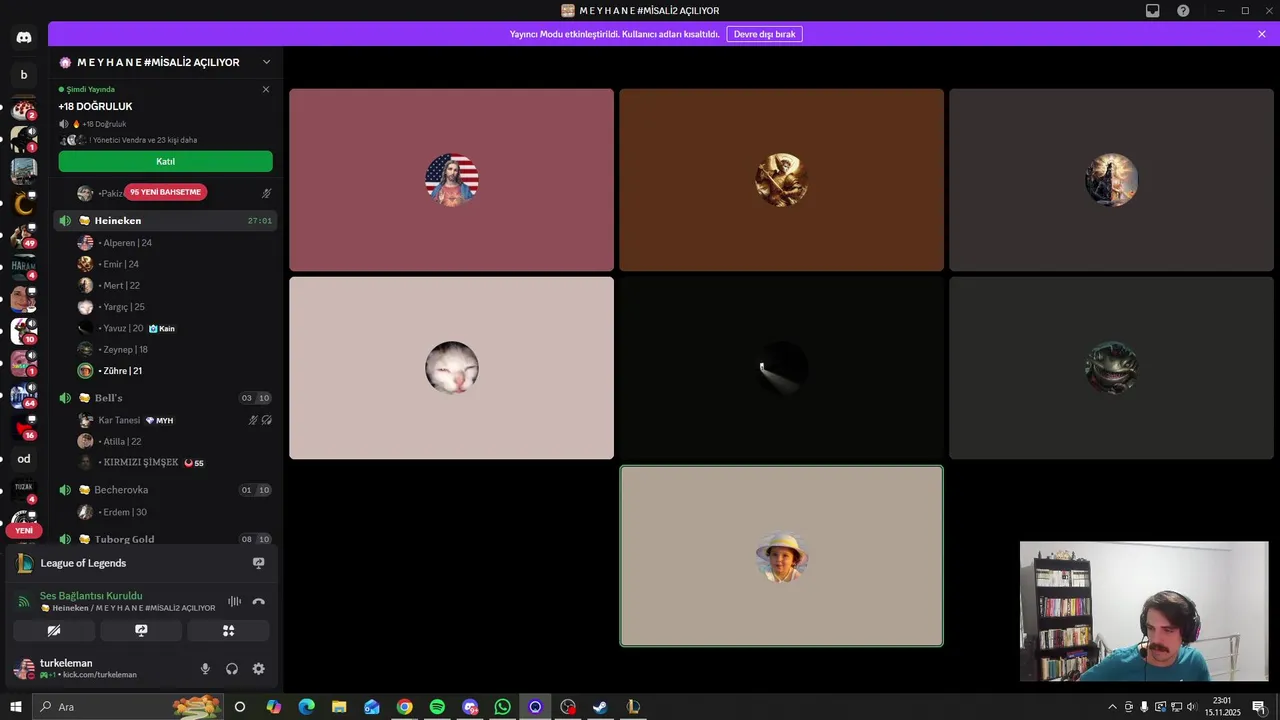Viewport: 1280px width, 720px height.
Task: Select the green creature avatar video tile
Action: click(x=1111, y=368)
